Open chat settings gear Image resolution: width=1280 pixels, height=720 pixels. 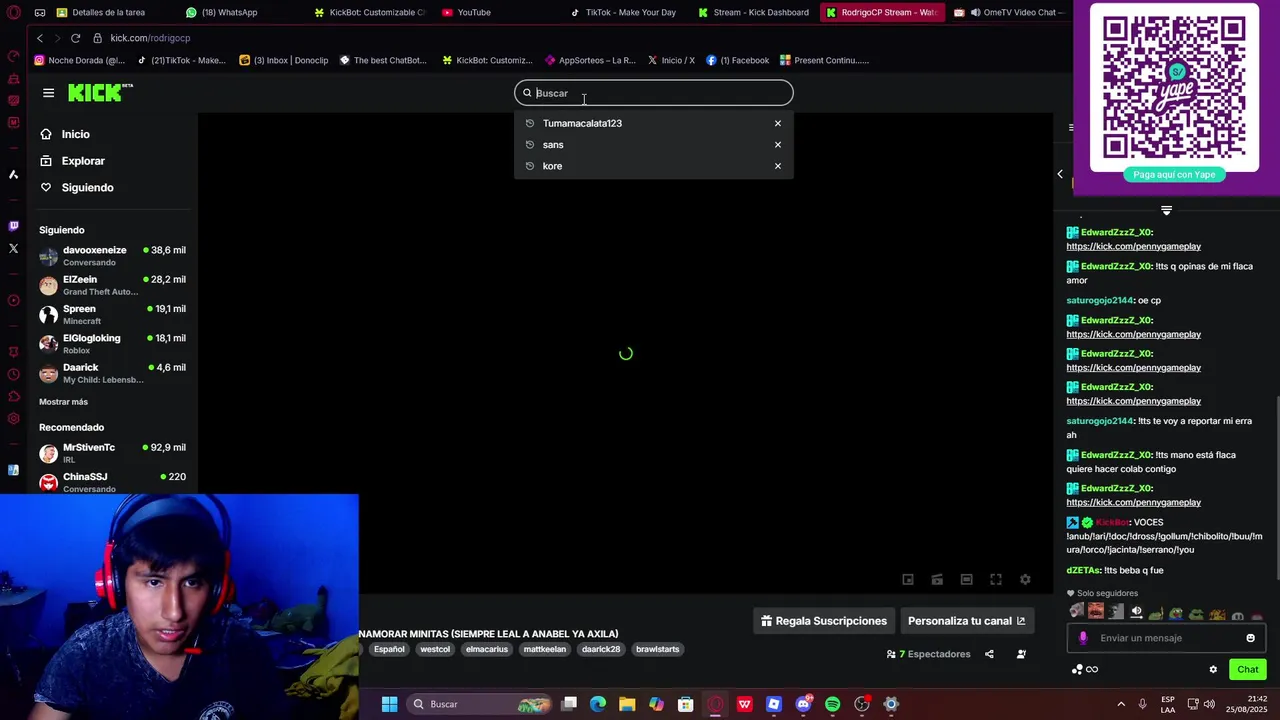click(1213, 670)
